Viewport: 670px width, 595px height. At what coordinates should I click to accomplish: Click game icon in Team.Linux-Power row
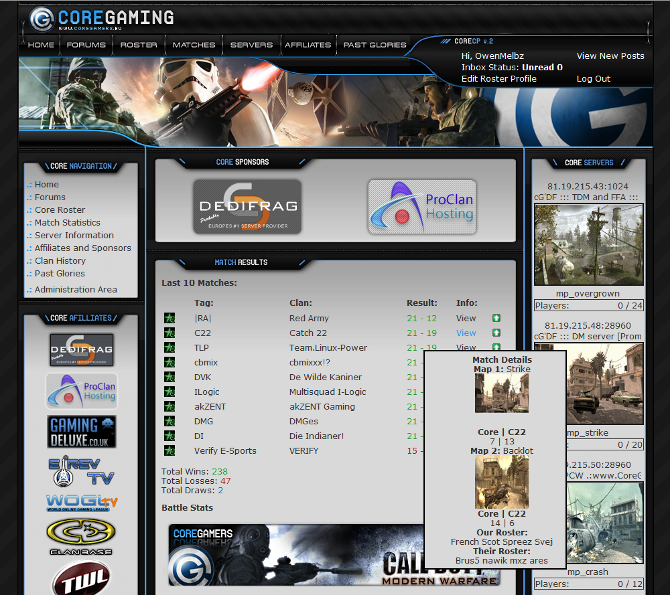click(x=170, y=348)
